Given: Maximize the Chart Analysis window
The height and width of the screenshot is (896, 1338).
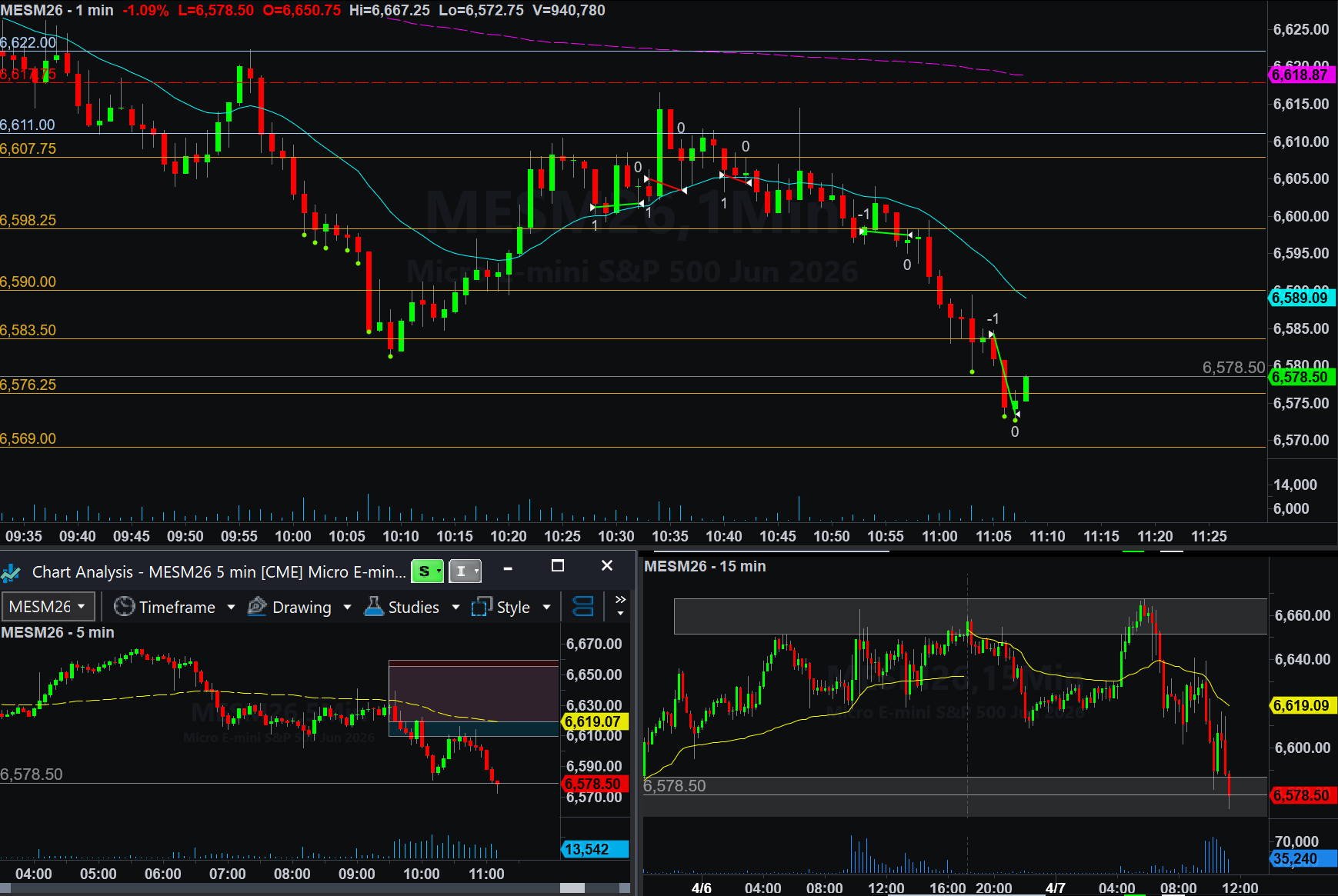Looking at the screenshot, I should coord(558,566).
